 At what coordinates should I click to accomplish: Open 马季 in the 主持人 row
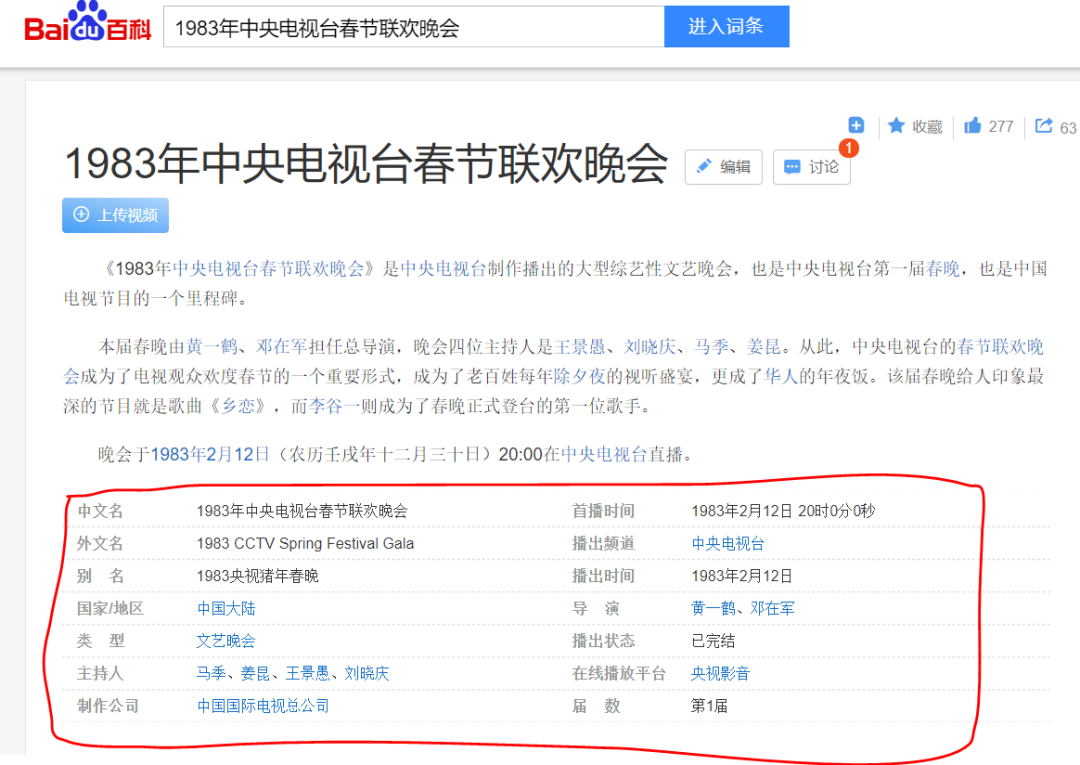pyautogui.click(x=211, y=673)
